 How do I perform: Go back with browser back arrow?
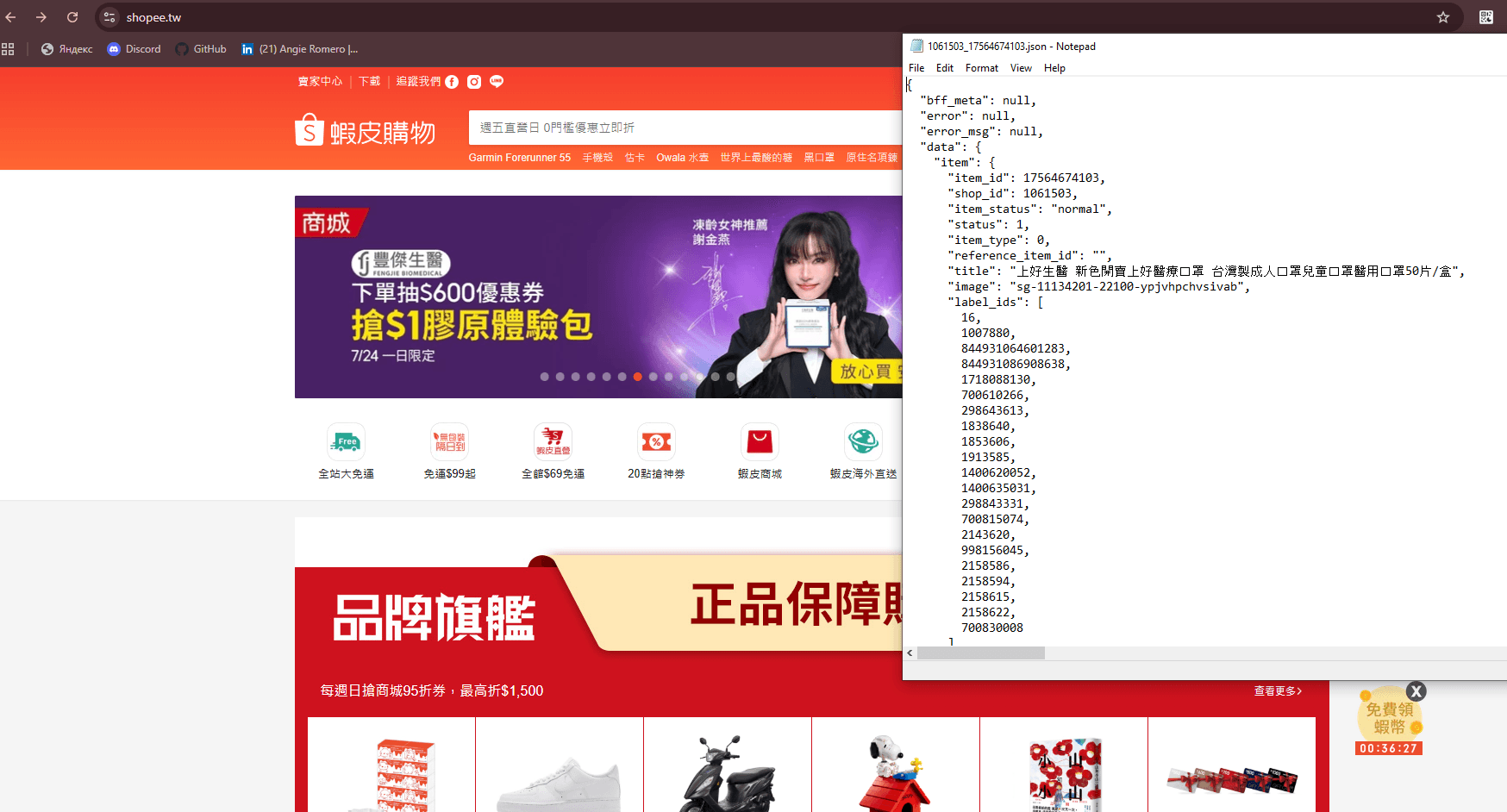coord(10,17)
